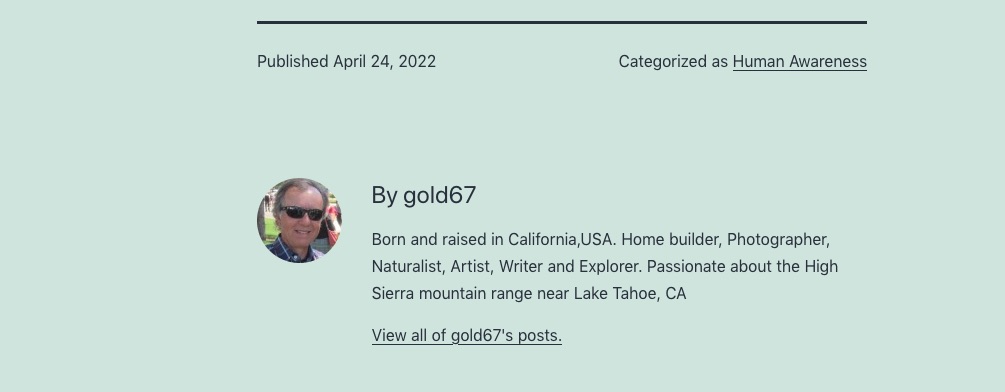
Task: Click the horizontal separator line above the metadata
Action: point(562,22)
